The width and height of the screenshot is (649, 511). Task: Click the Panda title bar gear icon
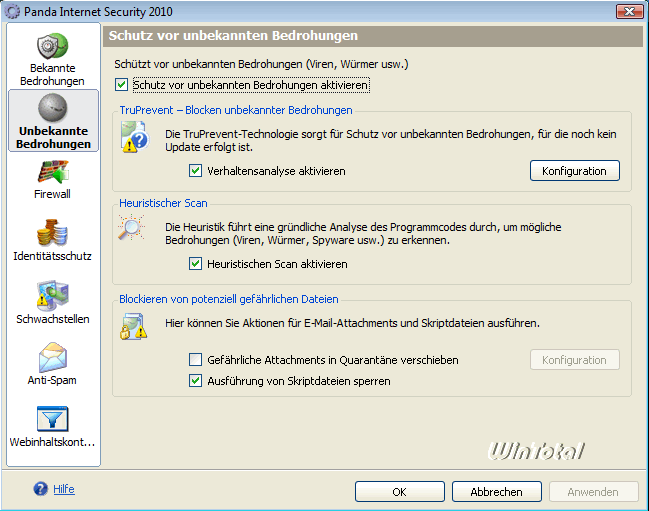pos(12,12)
